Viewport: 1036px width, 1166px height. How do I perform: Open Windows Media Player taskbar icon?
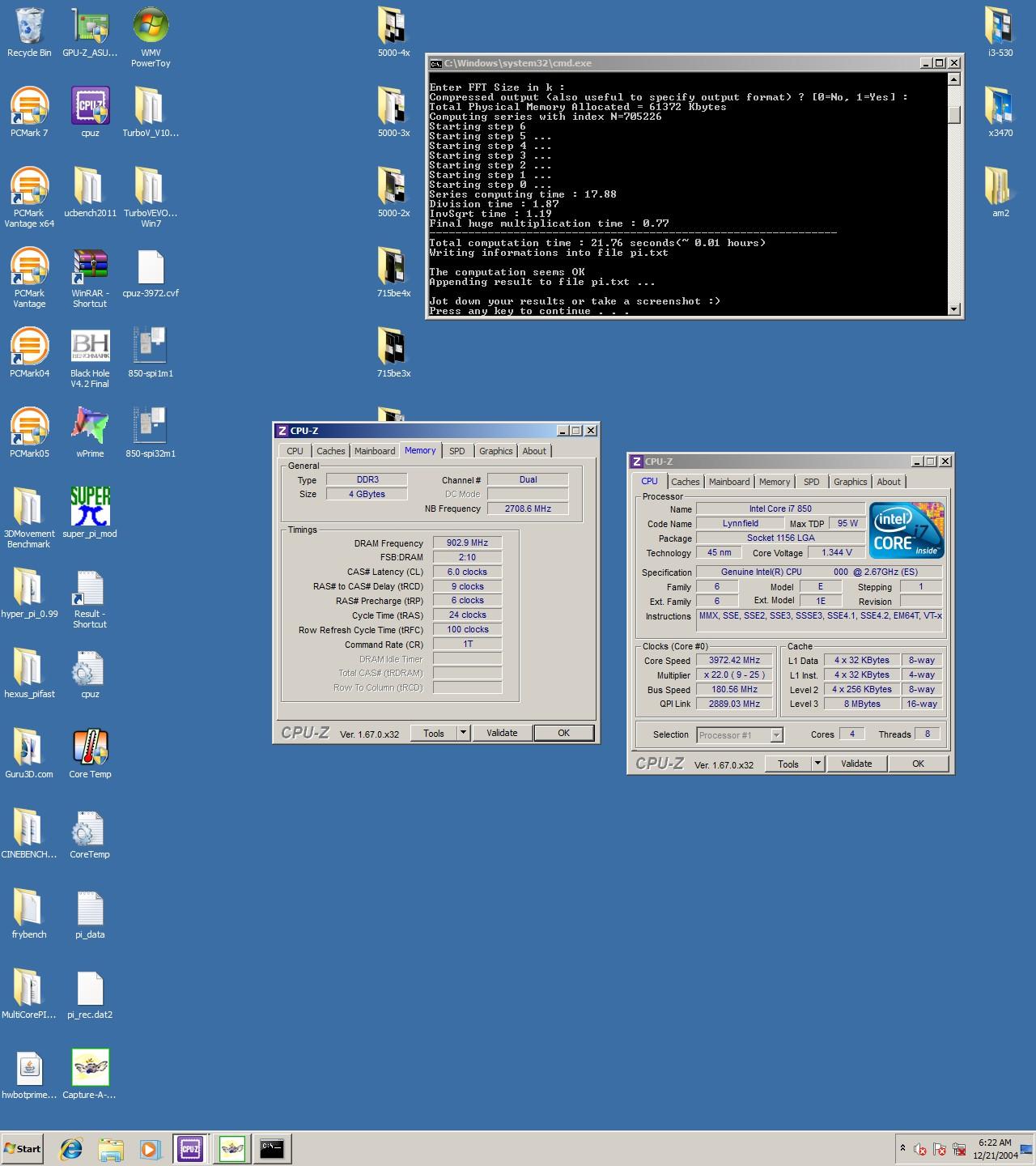point(149,1148)
